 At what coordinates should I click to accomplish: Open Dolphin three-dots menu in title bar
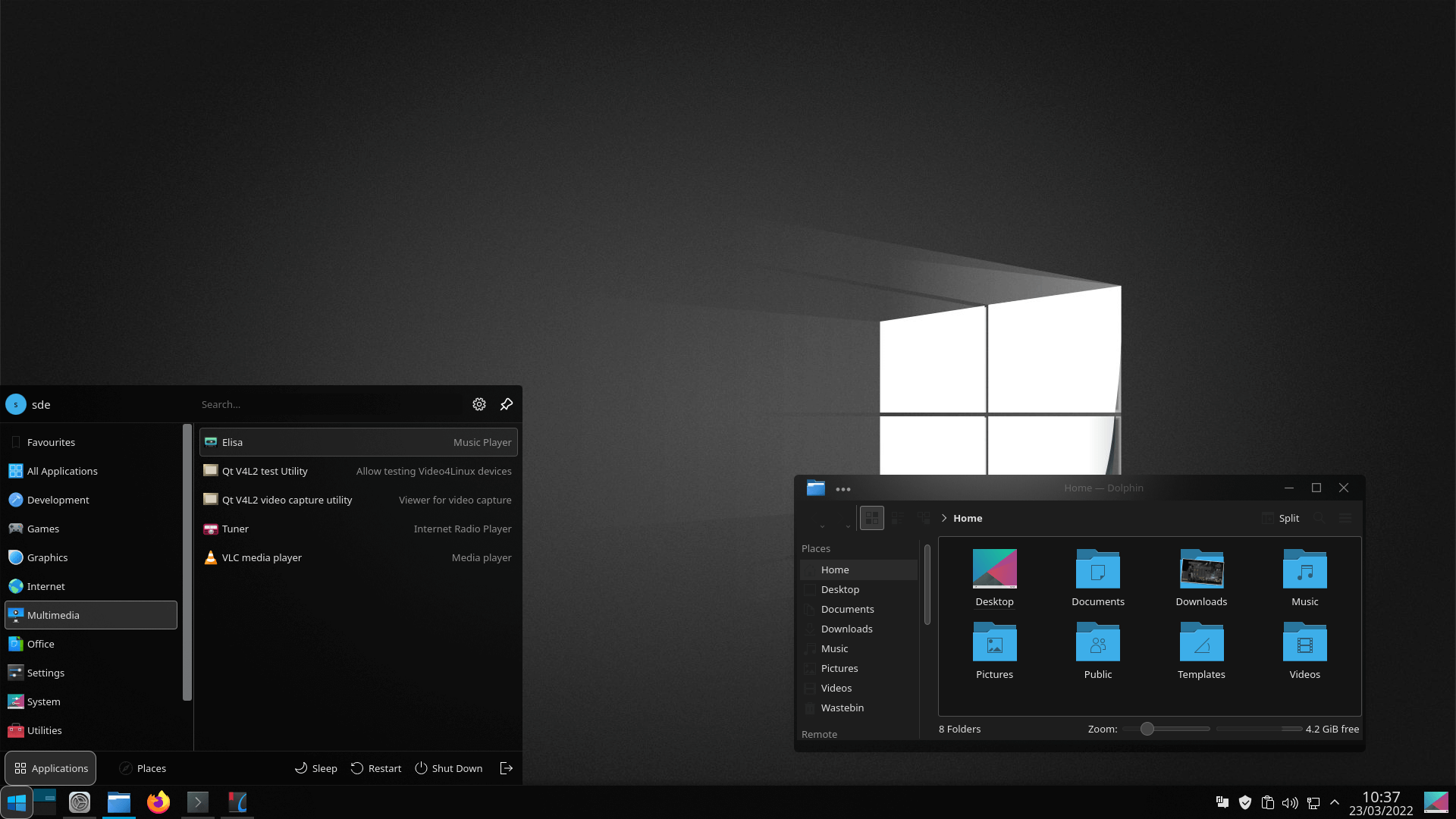(x=843, y=489)
